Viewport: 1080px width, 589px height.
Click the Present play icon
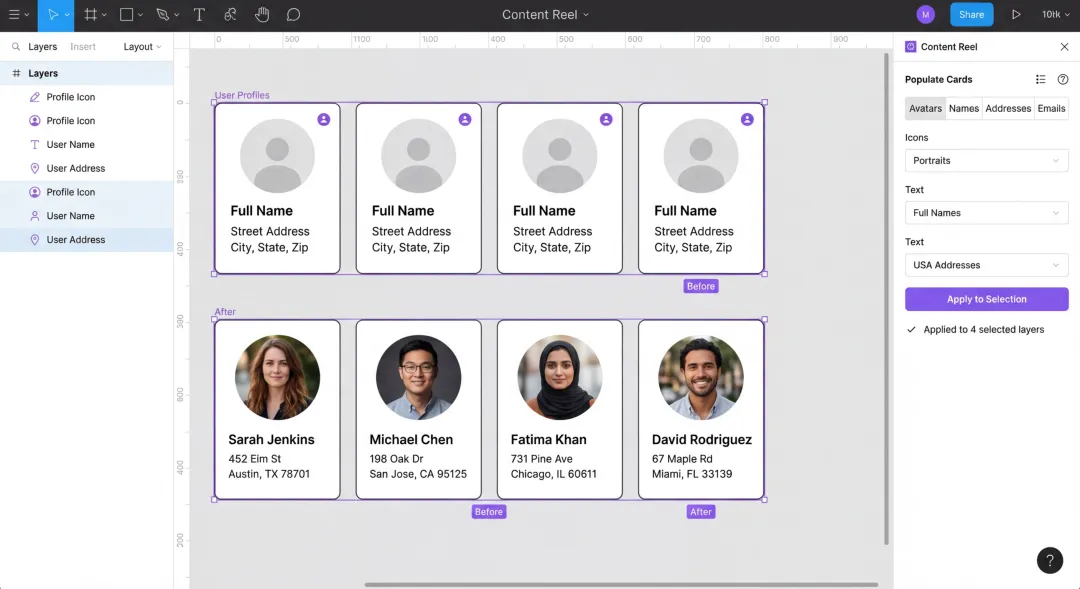pos(1016,15)
